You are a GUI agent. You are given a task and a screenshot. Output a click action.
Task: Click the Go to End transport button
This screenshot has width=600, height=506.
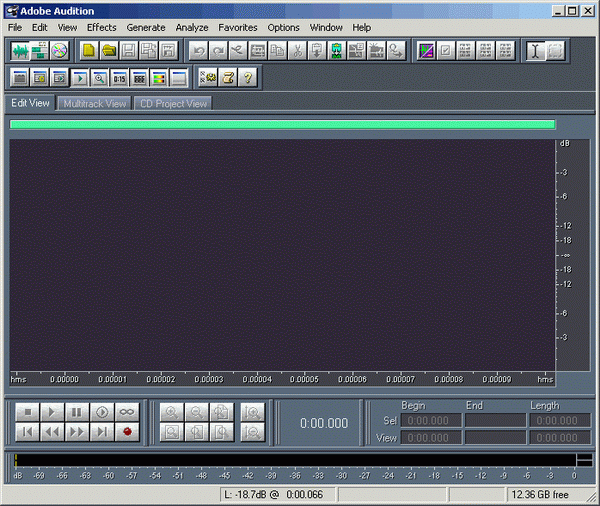coord(102,432)
